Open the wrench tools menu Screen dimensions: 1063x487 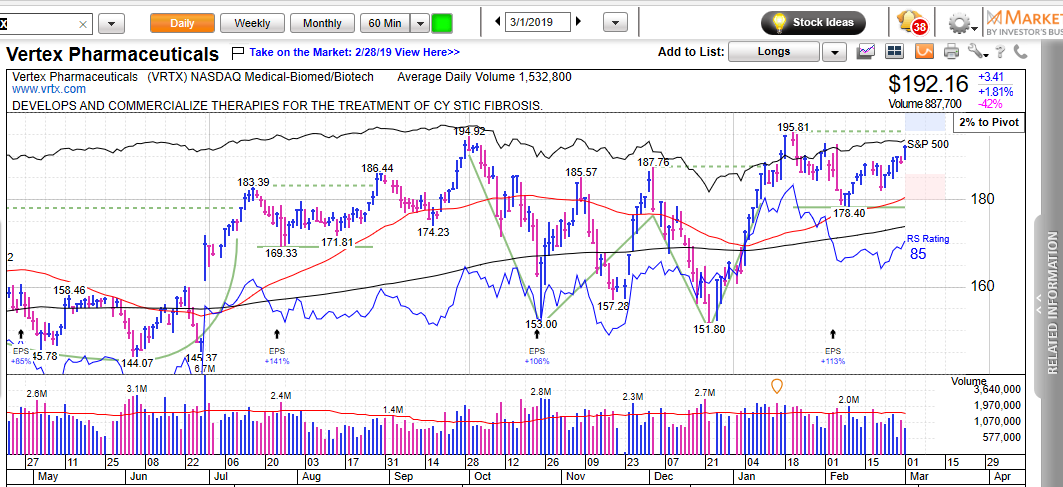(976, 51)
